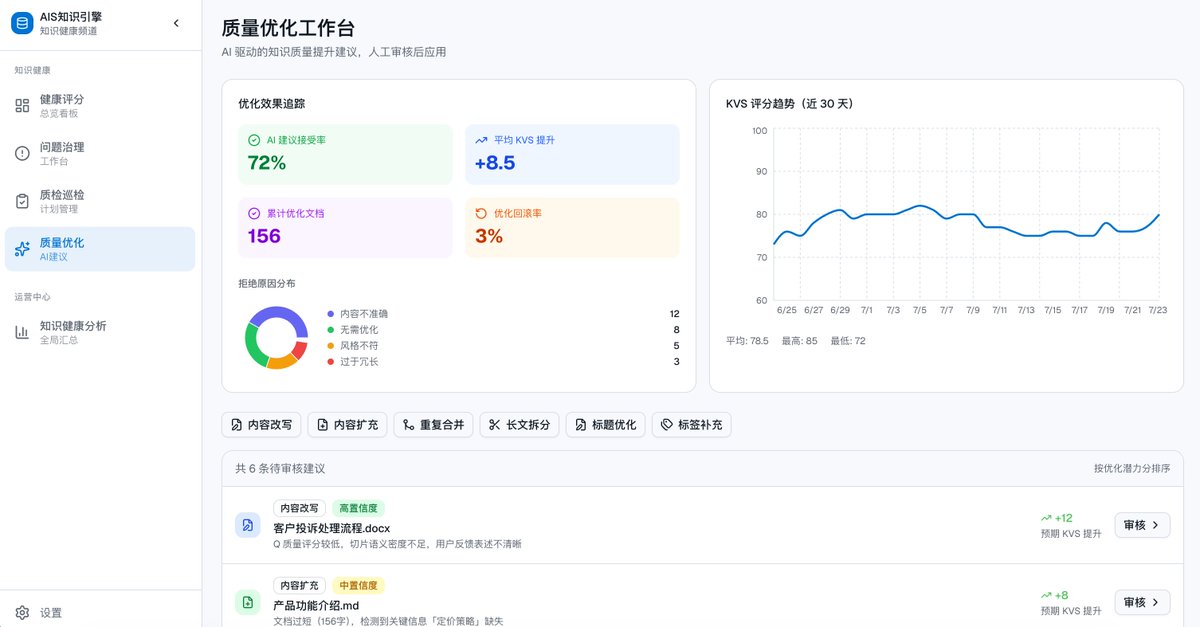Click the 问题治理 alert circle icon
The width and height of the screenshot is (1200, 627).
tap(22, 153)
